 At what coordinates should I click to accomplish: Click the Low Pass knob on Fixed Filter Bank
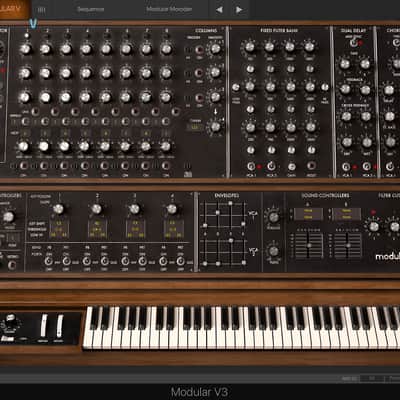click(x=236, y=88)
